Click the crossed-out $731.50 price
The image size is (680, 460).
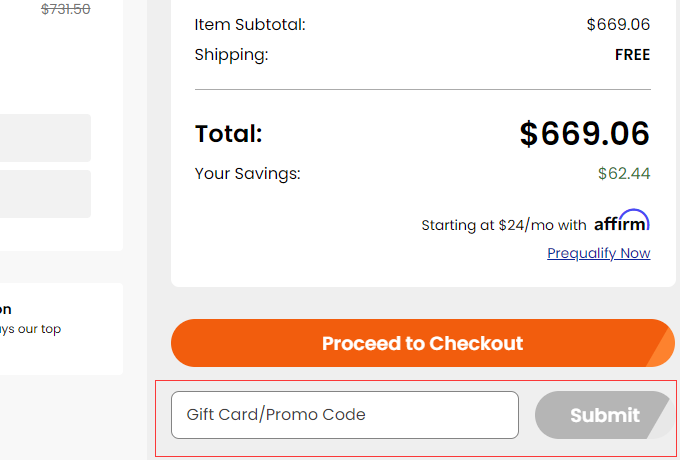click(65, 9)
